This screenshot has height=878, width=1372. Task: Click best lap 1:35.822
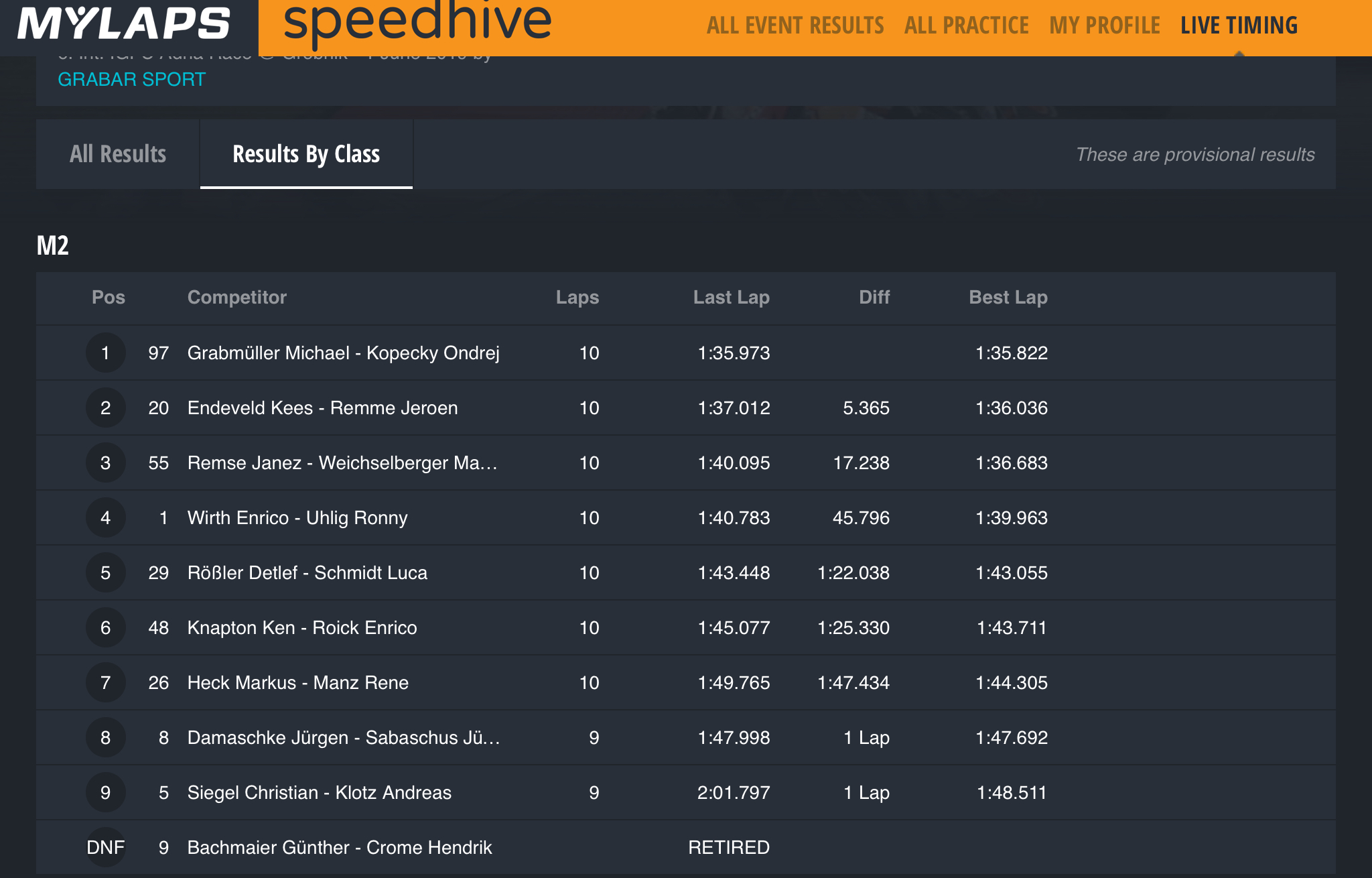(1012, 353)
